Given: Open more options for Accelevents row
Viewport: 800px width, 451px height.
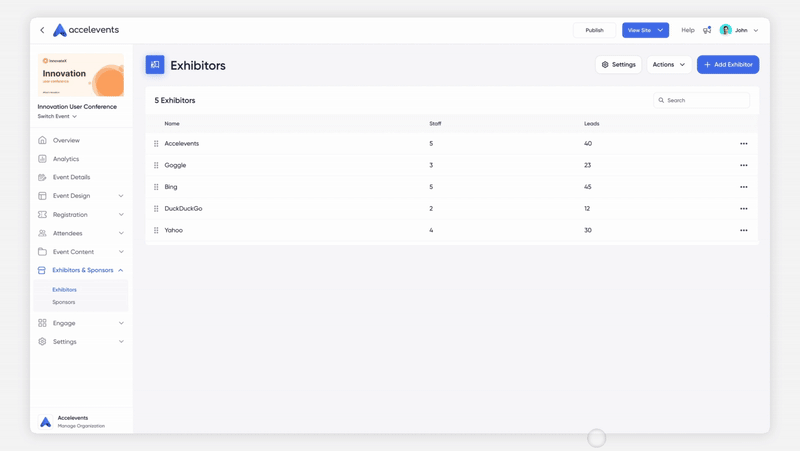Looking at the screenshot, I should [744, 143].
